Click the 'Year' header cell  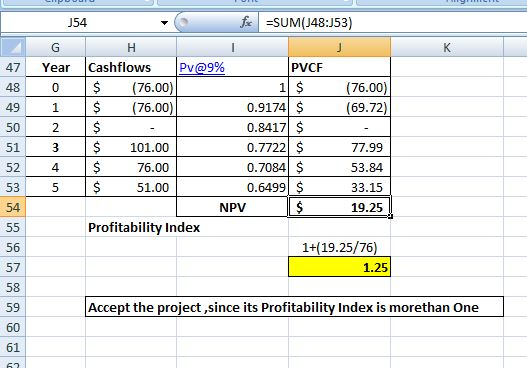(55, 67)
